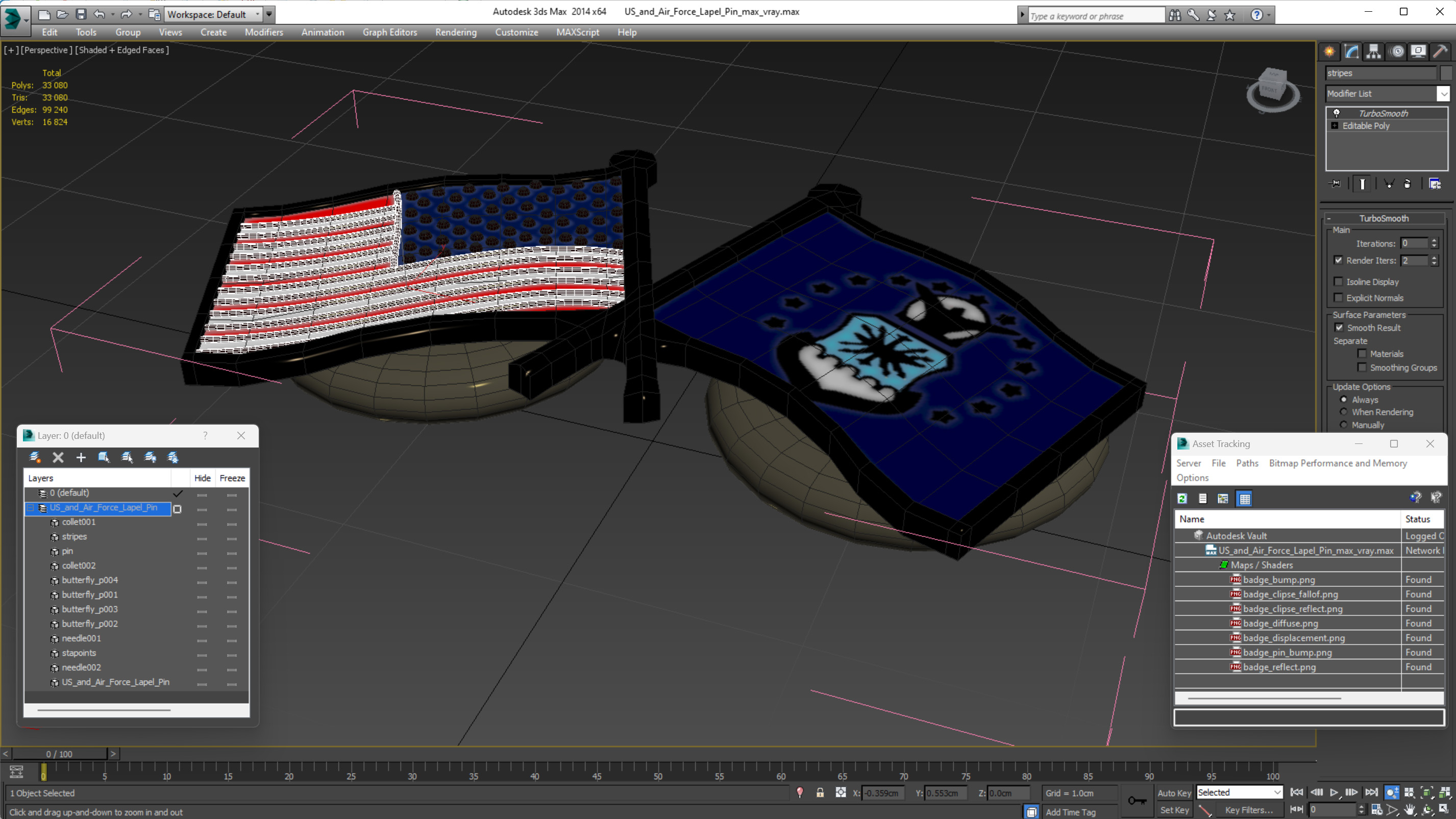
Task: Click the Pin Stack icon
Action: (x=1335, y=184)
